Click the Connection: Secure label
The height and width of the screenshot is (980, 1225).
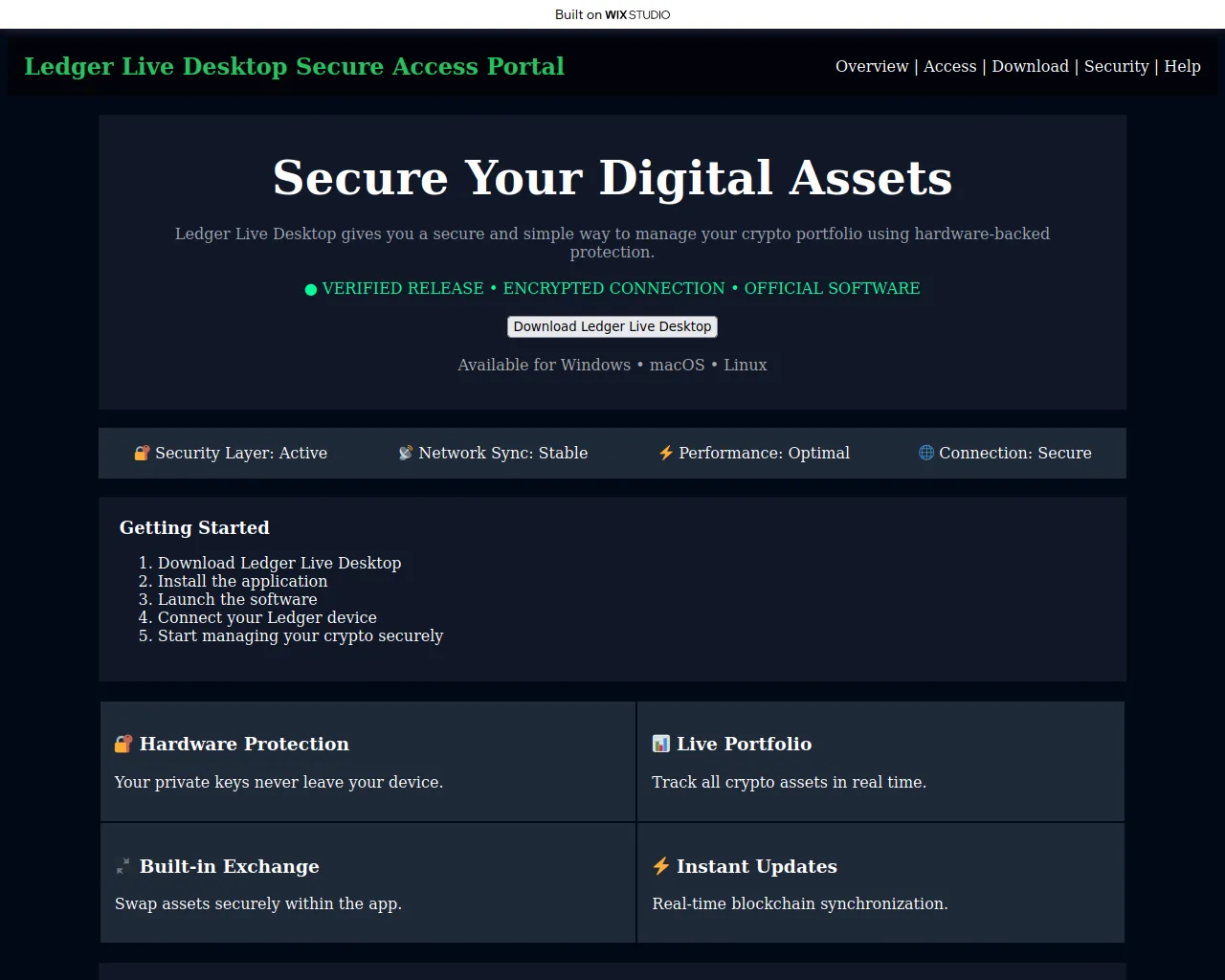click(x=1015, y=453)
